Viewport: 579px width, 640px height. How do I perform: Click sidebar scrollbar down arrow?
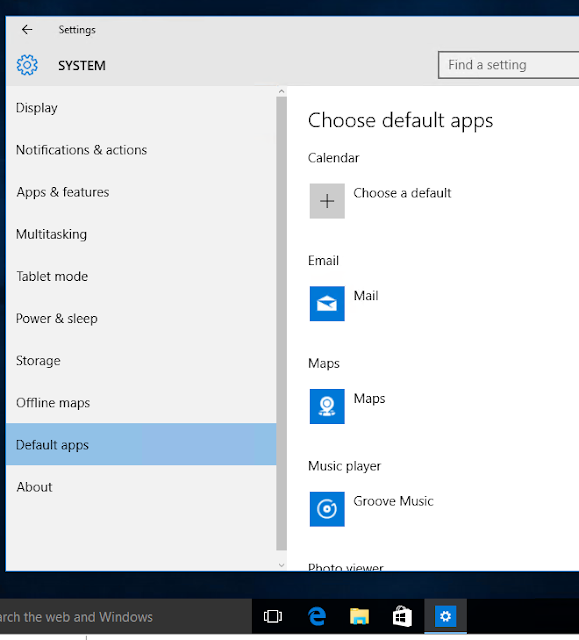(x=281, y=565)
